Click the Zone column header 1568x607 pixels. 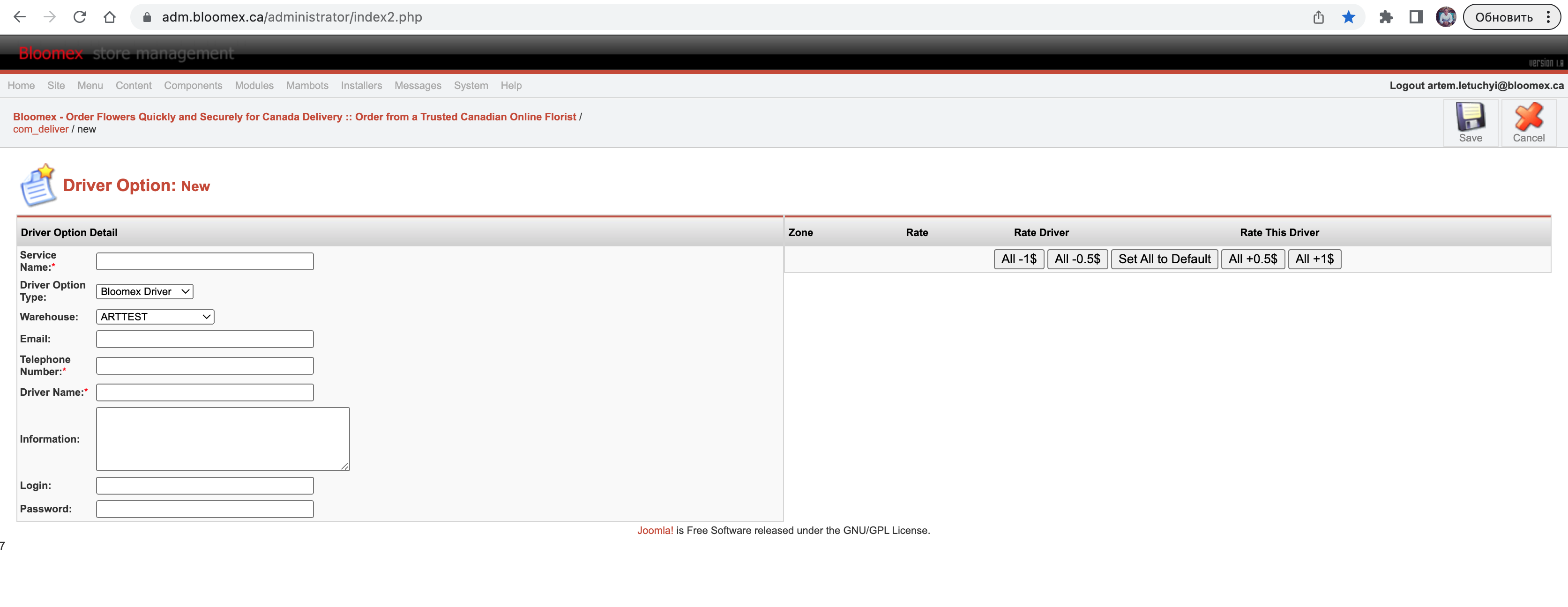coord(800,232)
